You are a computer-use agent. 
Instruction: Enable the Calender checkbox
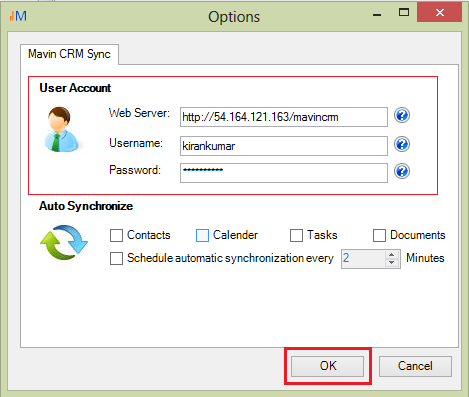click(202, 235)
